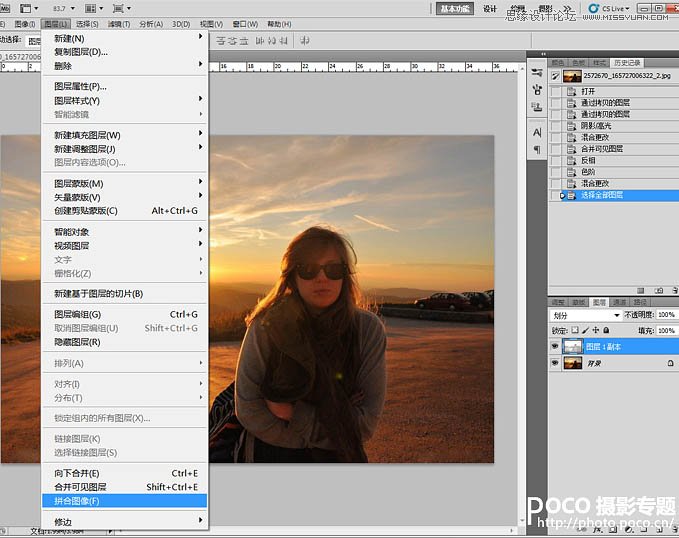Screen dimensions: 679x538
Task: Click the 基本功能 workspace button
Action: (x=455, y=8)
